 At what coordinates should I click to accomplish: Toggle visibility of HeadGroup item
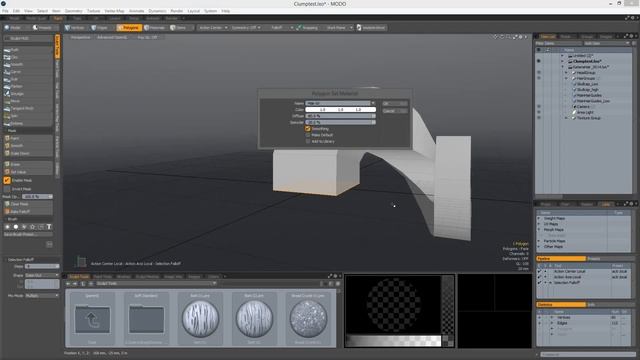click(x=539, y=72)
